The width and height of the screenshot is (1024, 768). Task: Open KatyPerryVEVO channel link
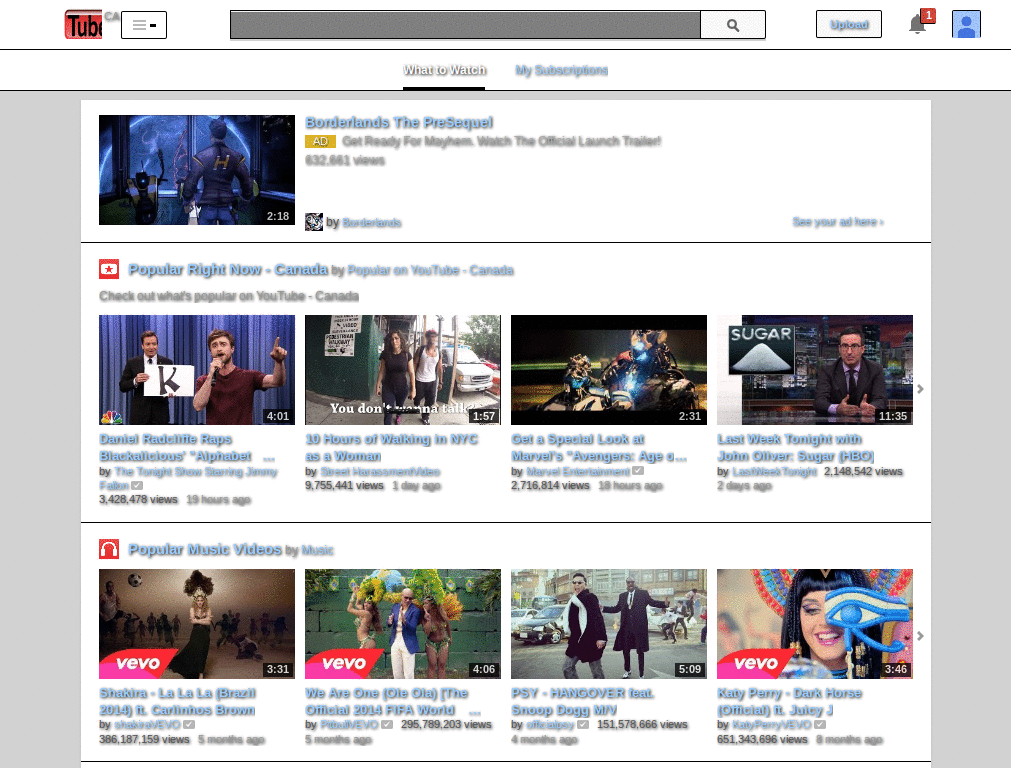[x=772, y=725]
